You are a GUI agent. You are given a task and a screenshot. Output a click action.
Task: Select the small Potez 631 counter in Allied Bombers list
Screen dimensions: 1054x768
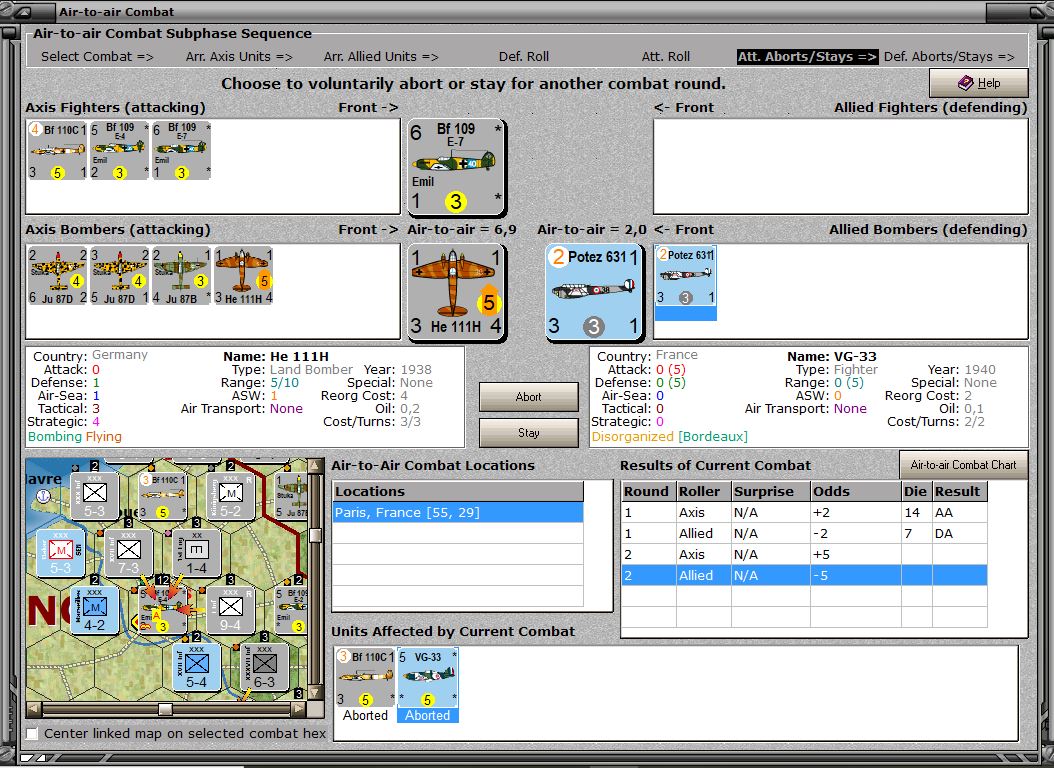tap(686, 282)
